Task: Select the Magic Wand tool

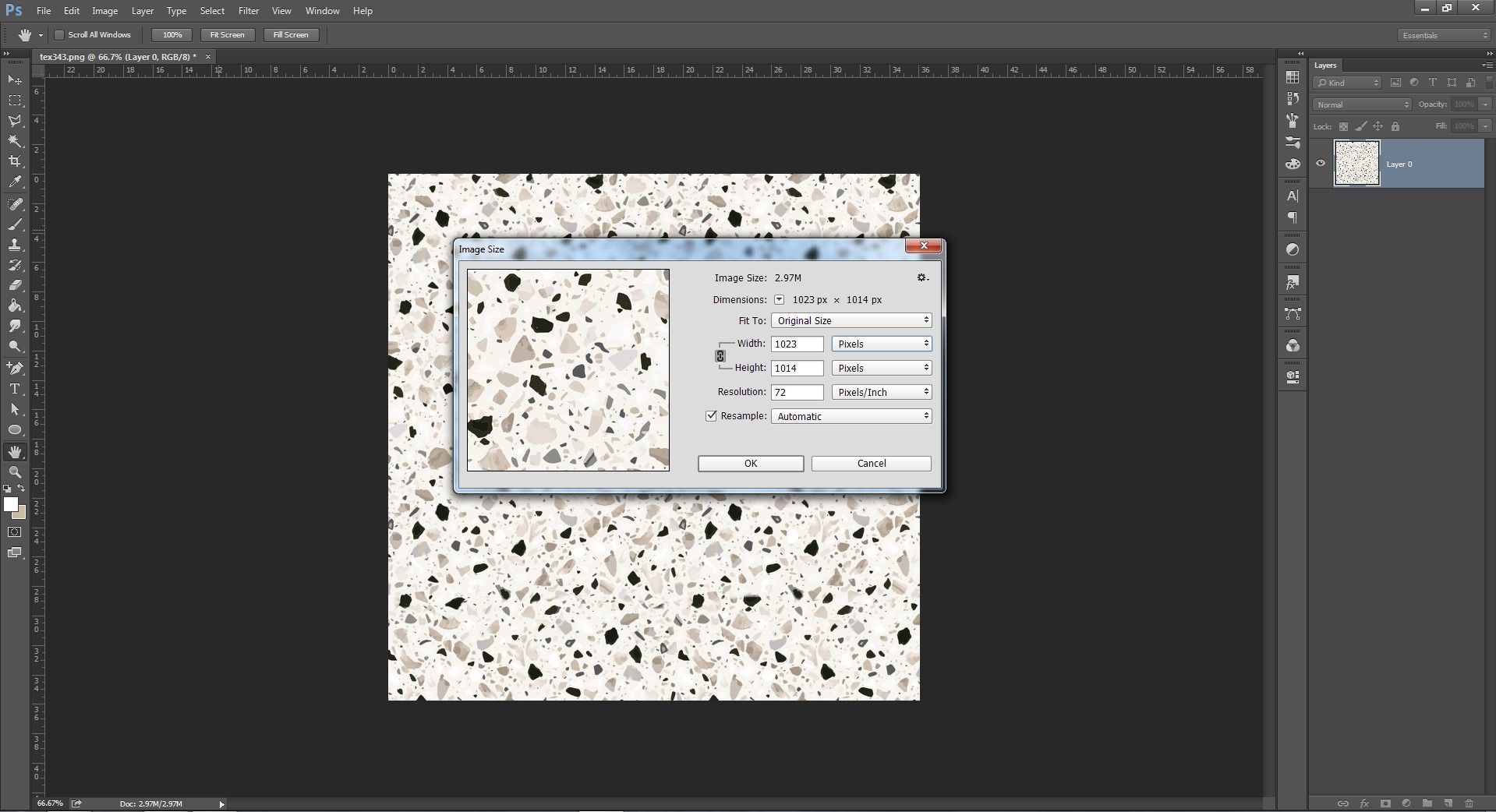Action: pos(15,141)
